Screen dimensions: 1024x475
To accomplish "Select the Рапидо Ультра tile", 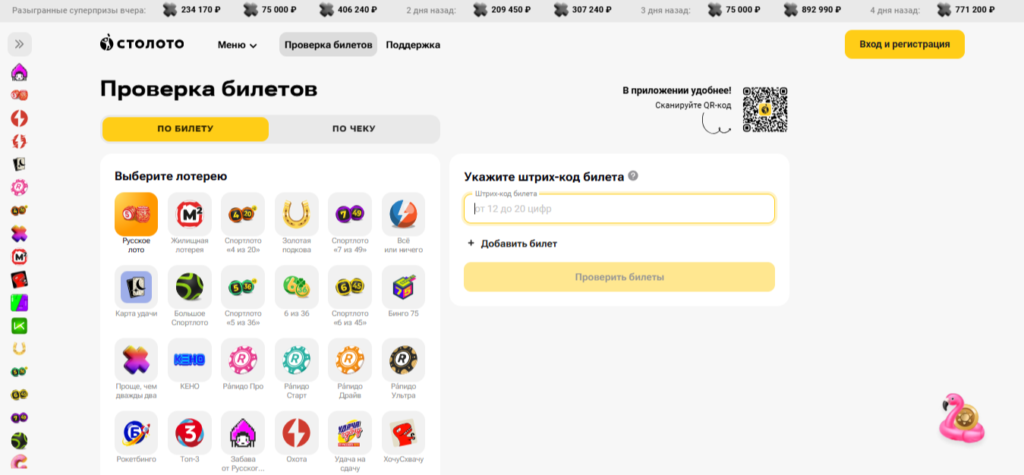I will tap(404, 369).
